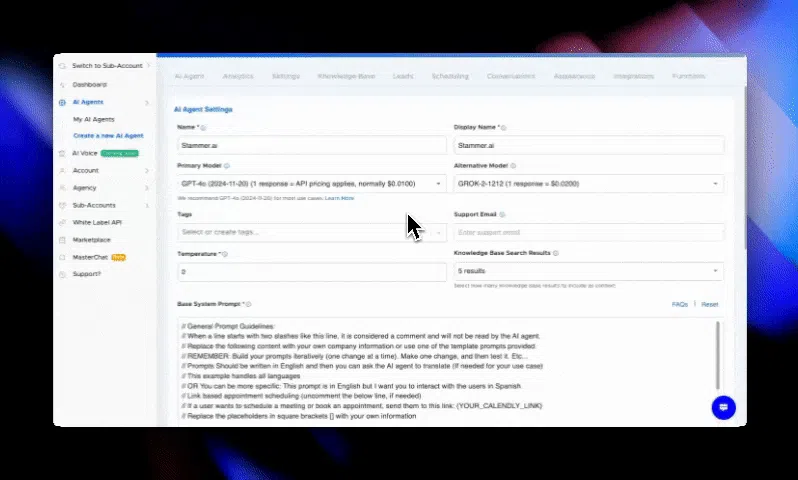Click Create a new AI Agent link
This screenshot has height=480, width=798.
(108, 136)
